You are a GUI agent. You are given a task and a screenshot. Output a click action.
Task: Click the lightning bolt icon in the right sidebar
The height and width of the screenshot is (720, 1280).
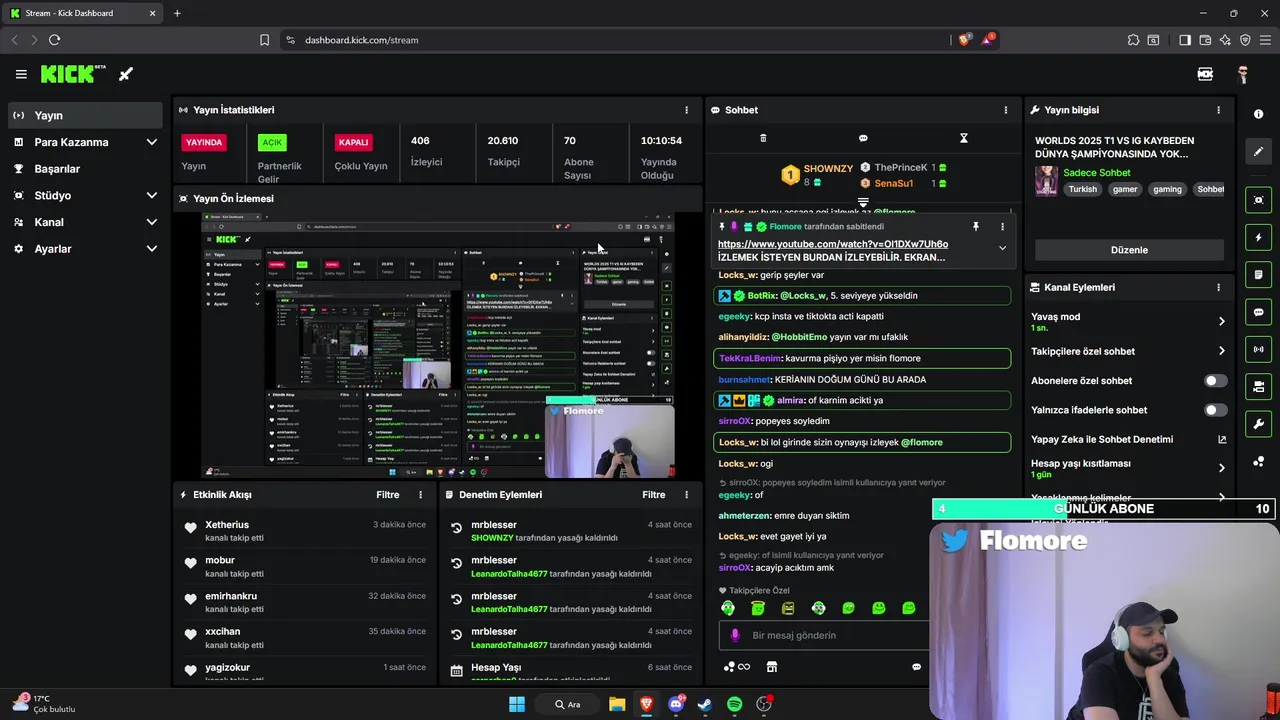pos(1258,238)
